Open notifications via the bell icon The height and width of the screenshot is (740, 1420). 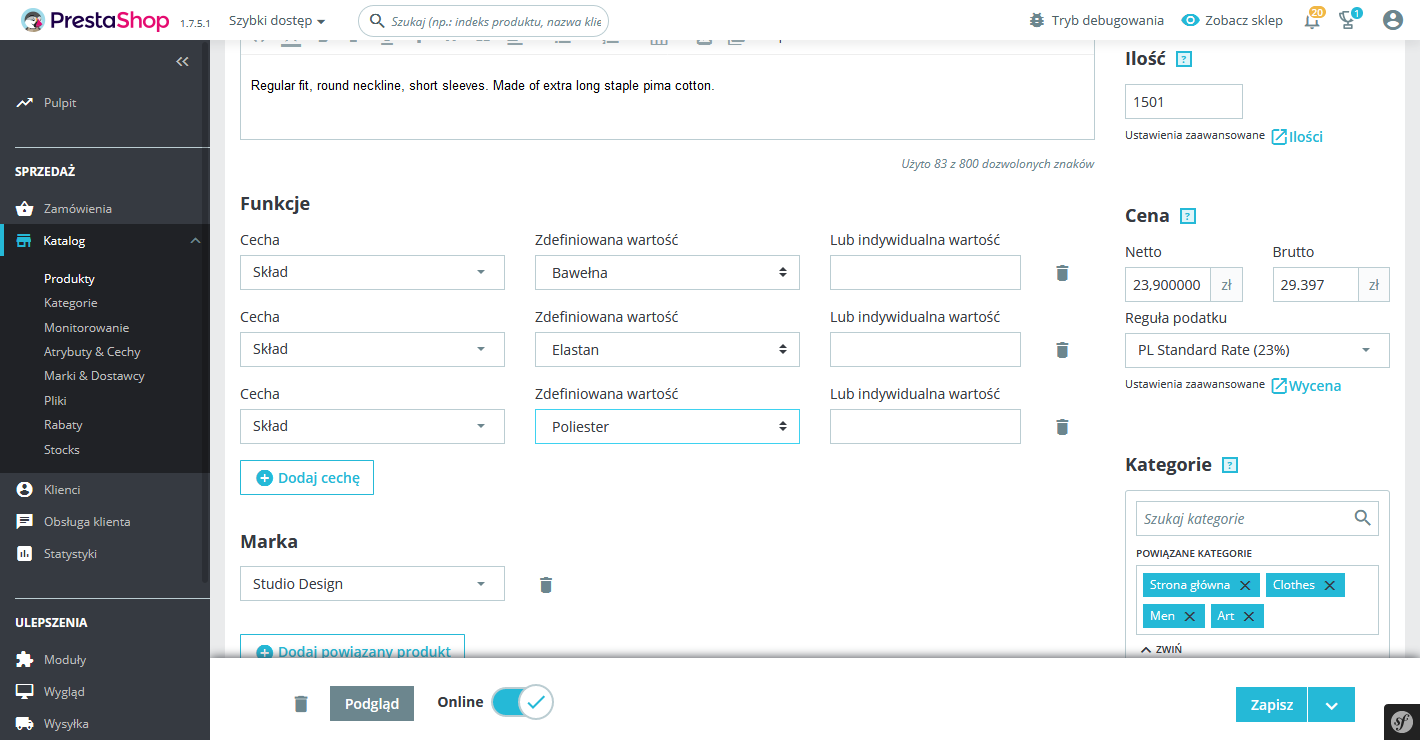pyautogui.click(x=1312, y=19)
